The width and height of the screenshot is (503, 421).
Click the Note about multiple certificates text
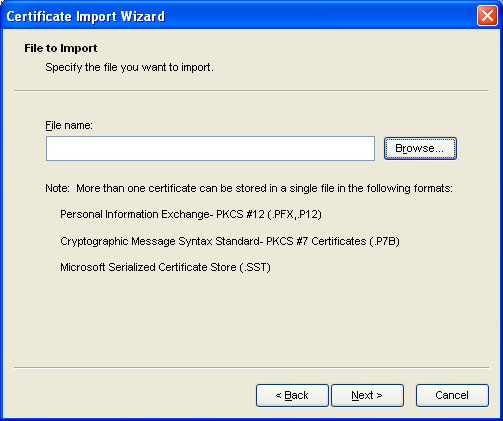pos(249,189)
